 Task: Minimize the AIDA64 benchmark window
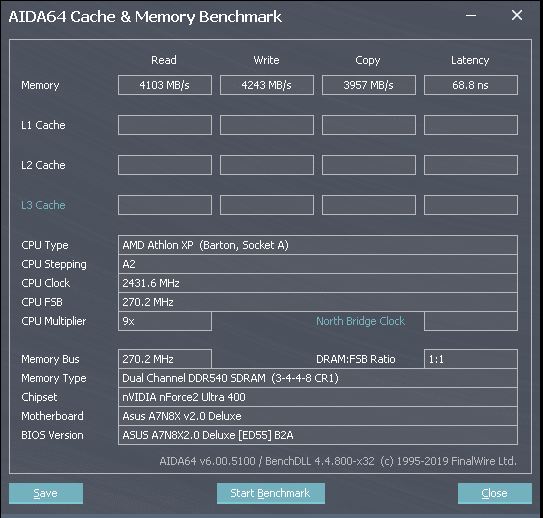[471, 16]
